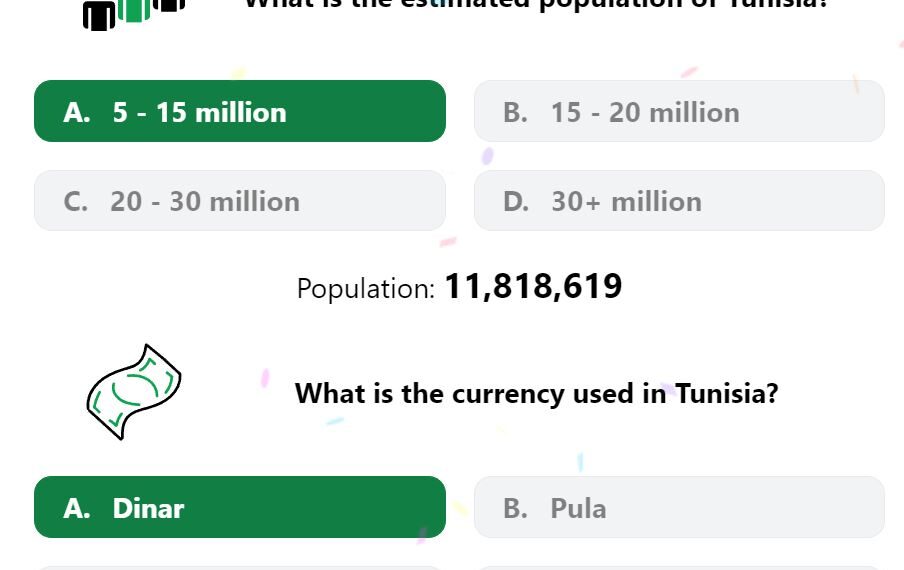Click the letter 'A.' beside Dinar
This screenshot has height=570, width=904.
pos(77,508)
